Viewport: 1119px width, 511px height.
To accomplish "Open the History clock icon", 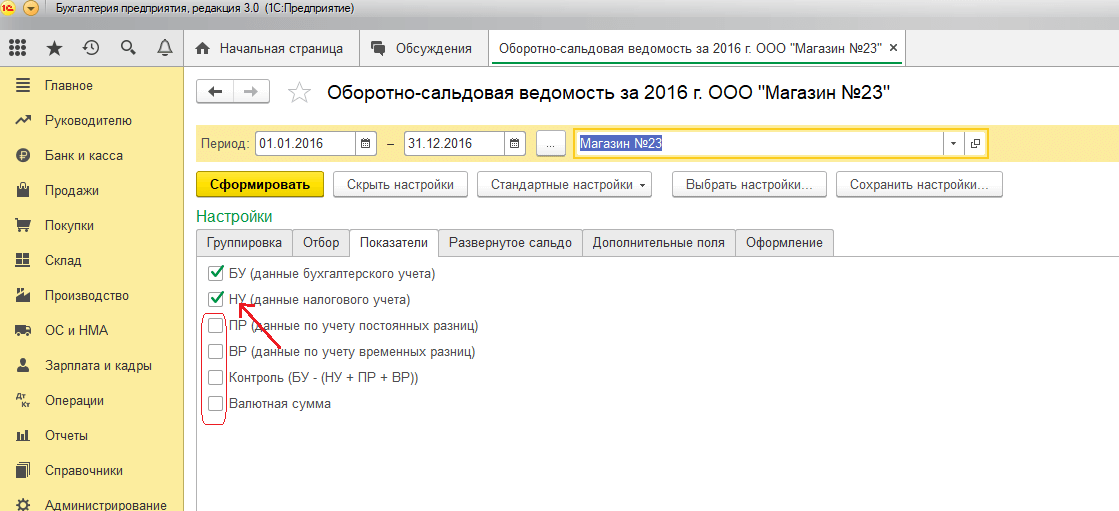I will coord(91,48).
